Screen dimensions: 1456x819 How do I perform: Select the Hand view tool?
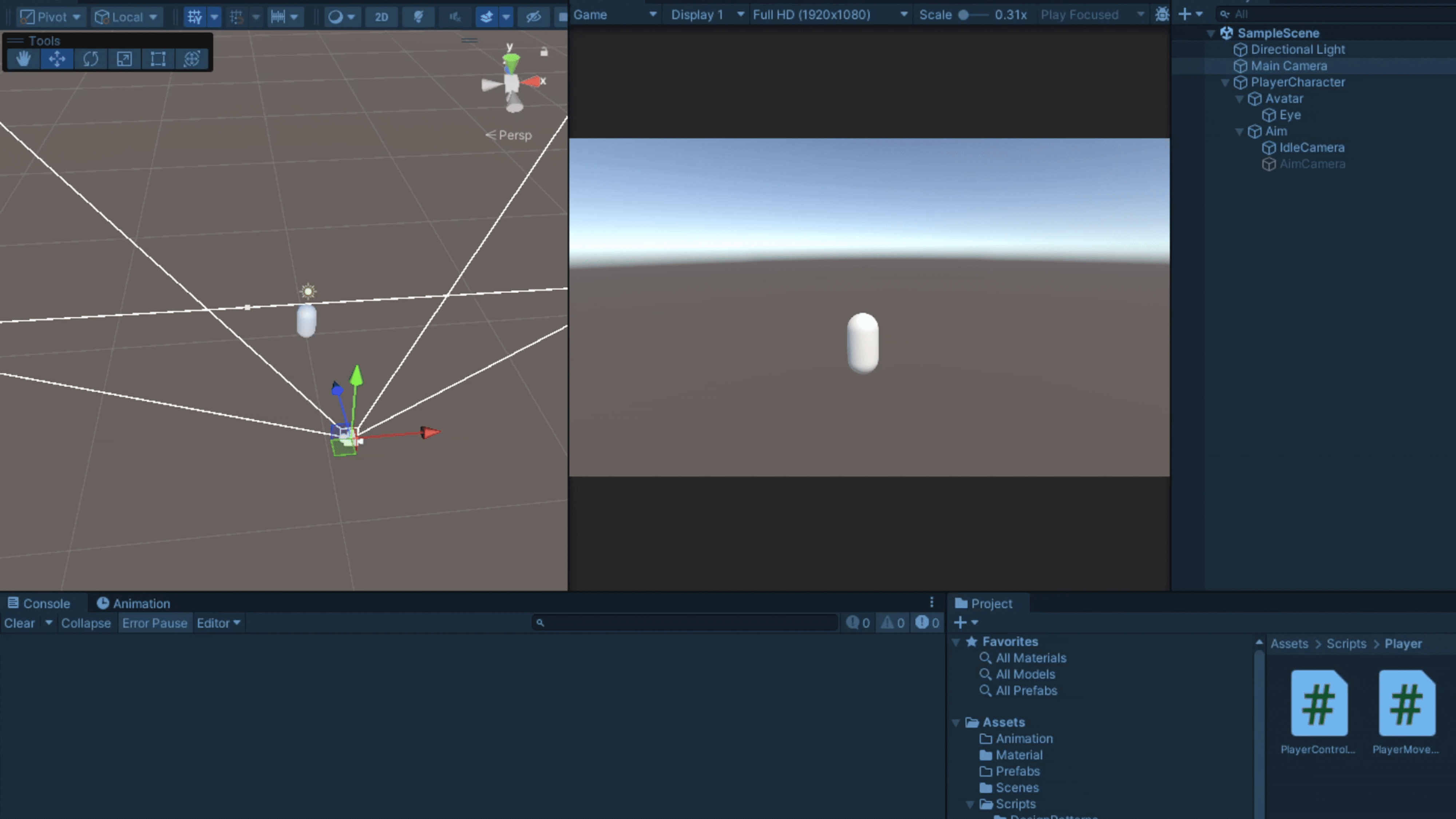[x=23, y=59]
